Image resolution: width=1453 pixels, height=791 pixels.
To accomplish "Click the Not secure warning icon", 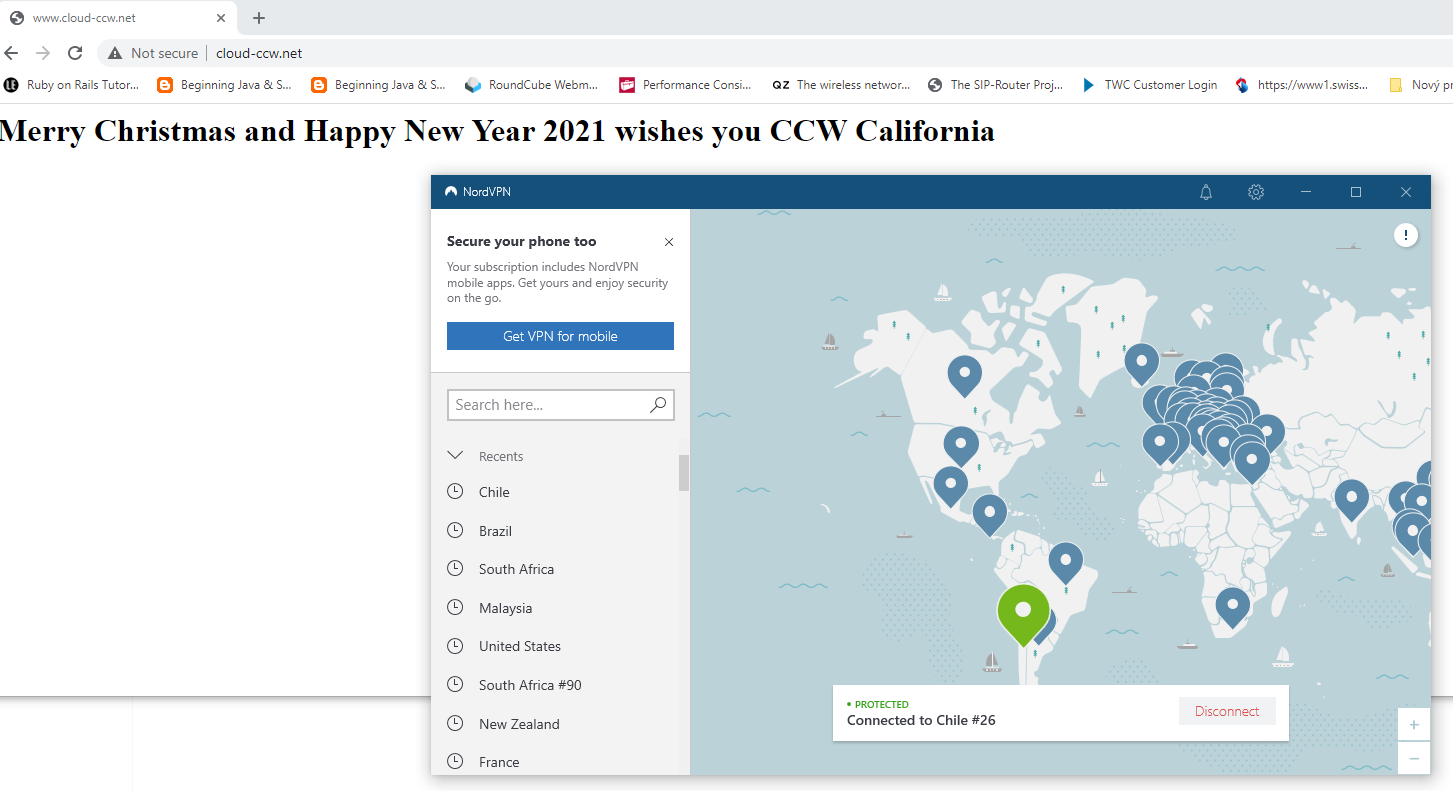I will [115, 53].
